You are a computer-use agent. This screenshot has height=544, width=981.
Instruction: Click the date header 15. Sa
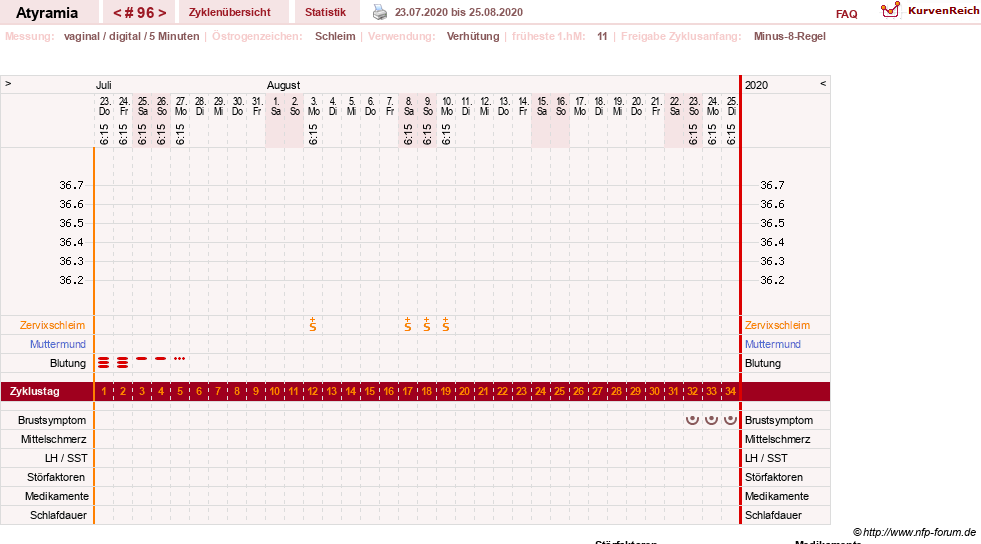click(542, 106)
